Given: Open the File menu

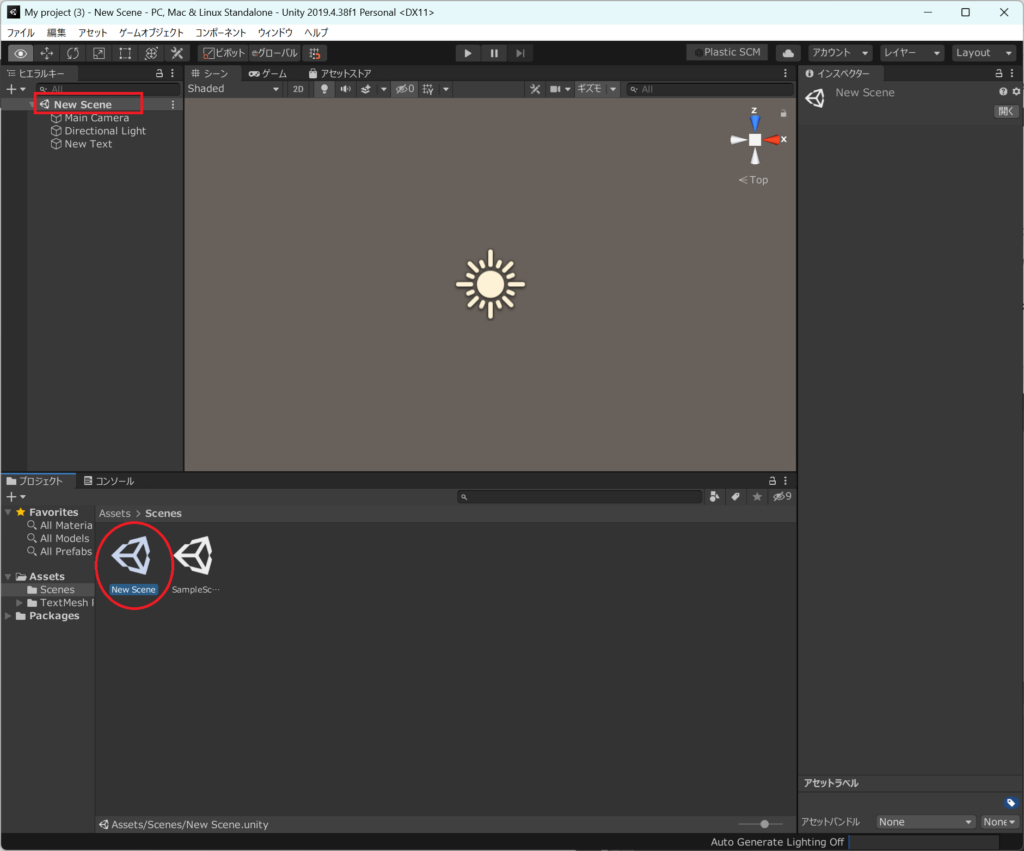Looking at the screenshot, I should click(21, 33).
